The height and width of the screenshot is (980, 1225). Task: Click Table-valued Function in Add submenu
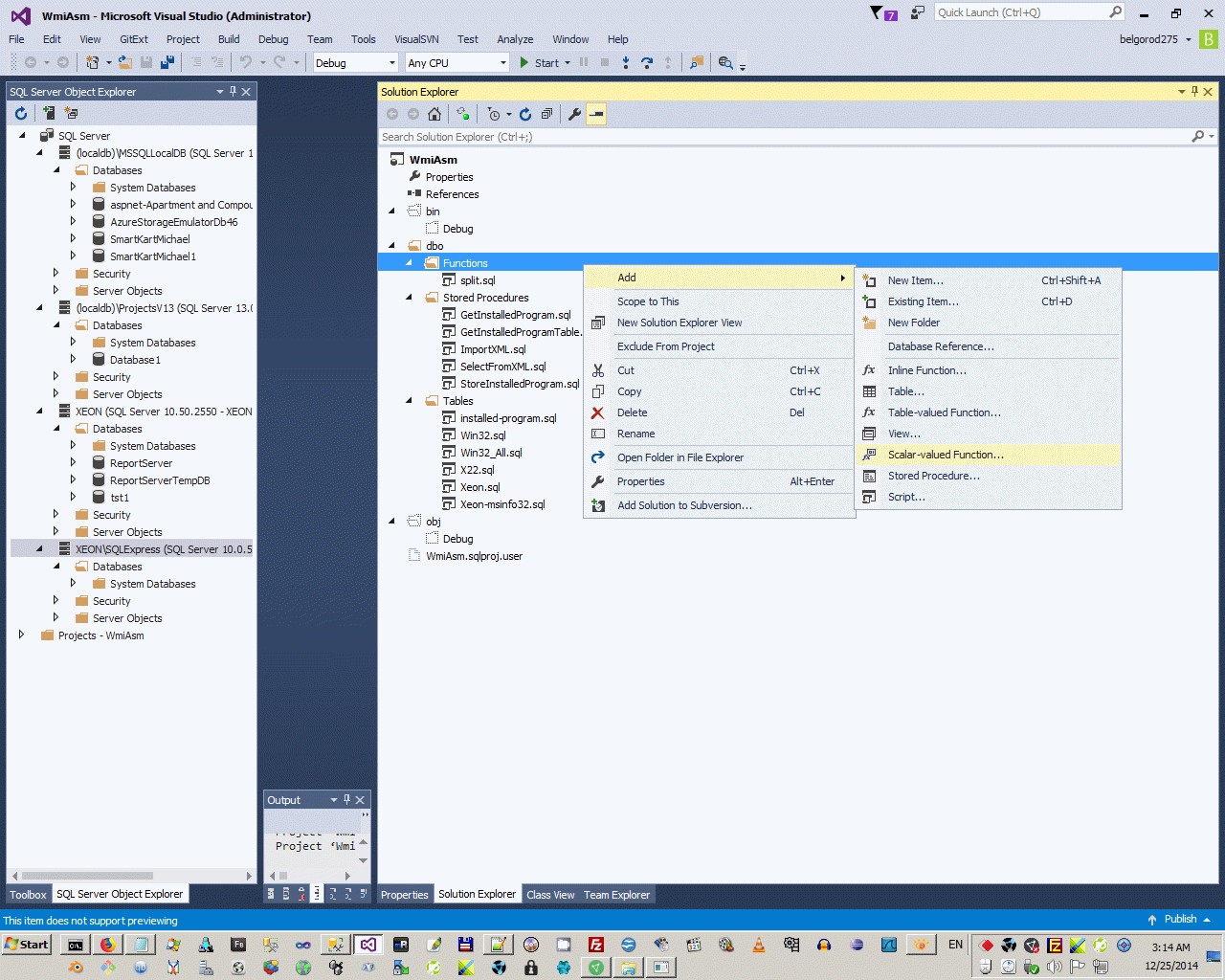(988, 412)
